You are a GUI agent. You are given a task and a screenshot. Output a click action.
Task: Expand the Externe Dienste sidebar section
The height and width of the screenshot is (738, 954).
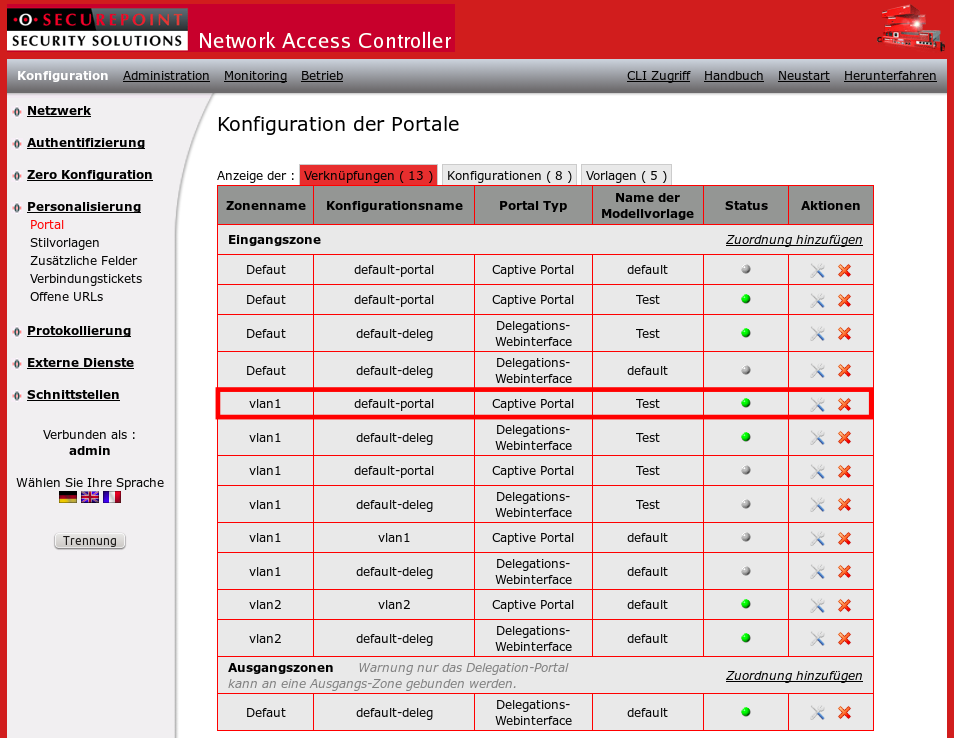pos(80,362)
